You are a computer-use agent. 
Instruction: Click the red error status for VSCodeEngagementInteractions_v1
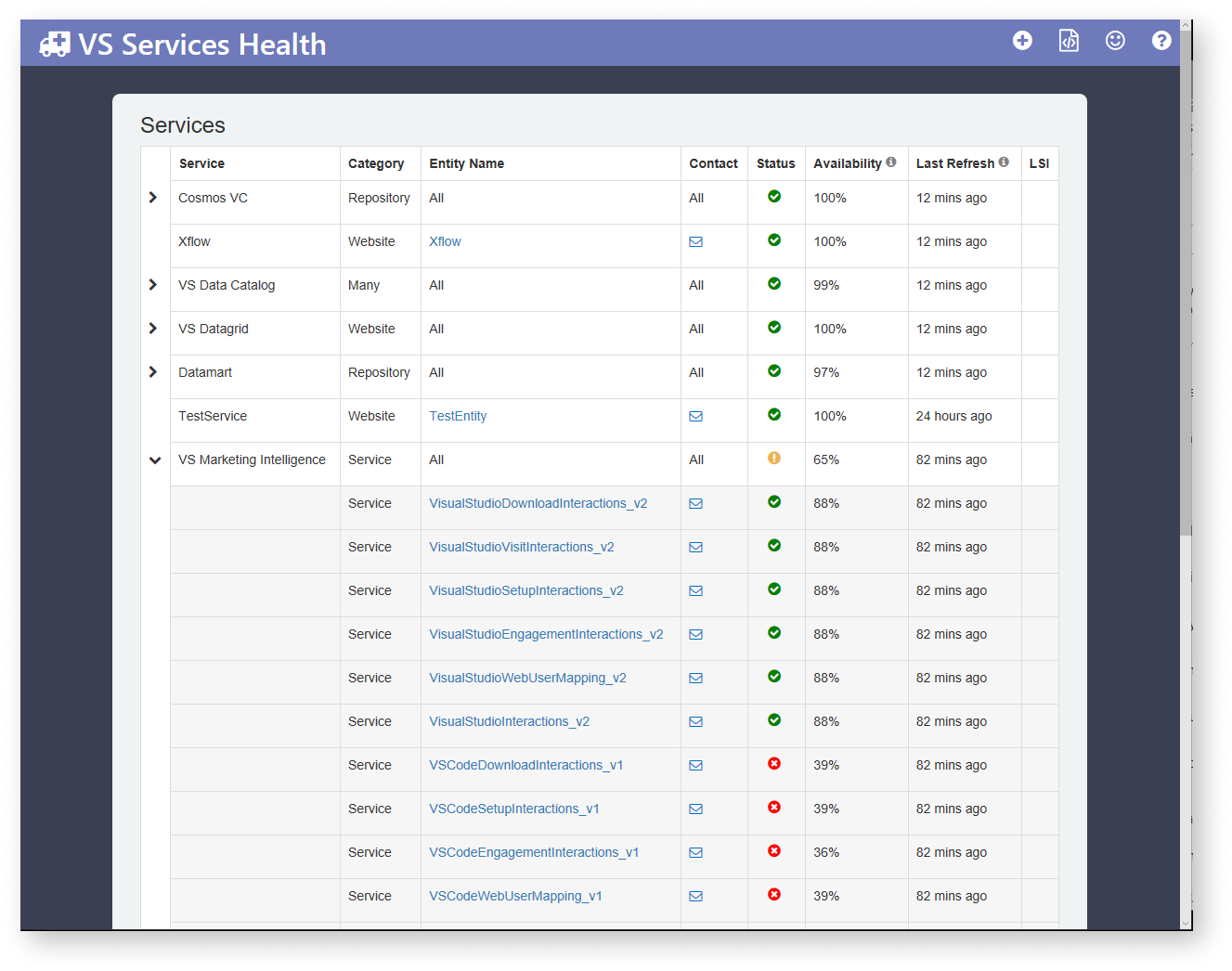pos(774,850)
